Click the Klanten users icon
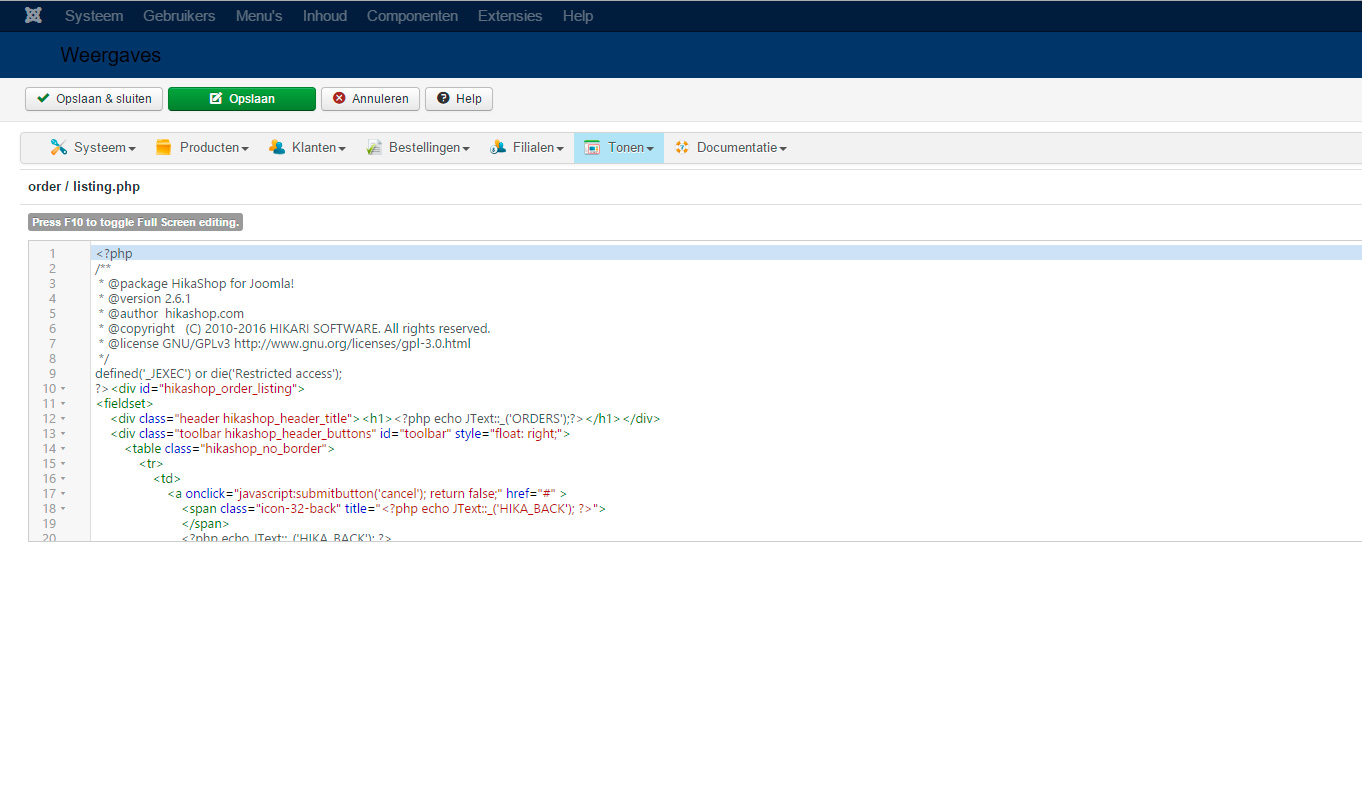 tap(277, 148)
